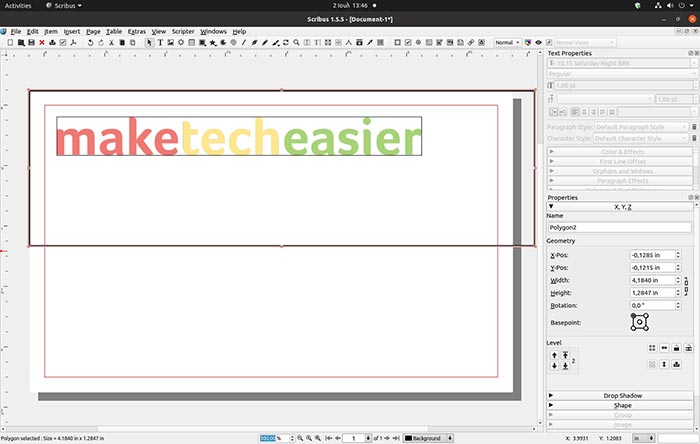Select the Bezier Curve tool
This screenshot has width=700, height=444.
(x=254, y=42)
